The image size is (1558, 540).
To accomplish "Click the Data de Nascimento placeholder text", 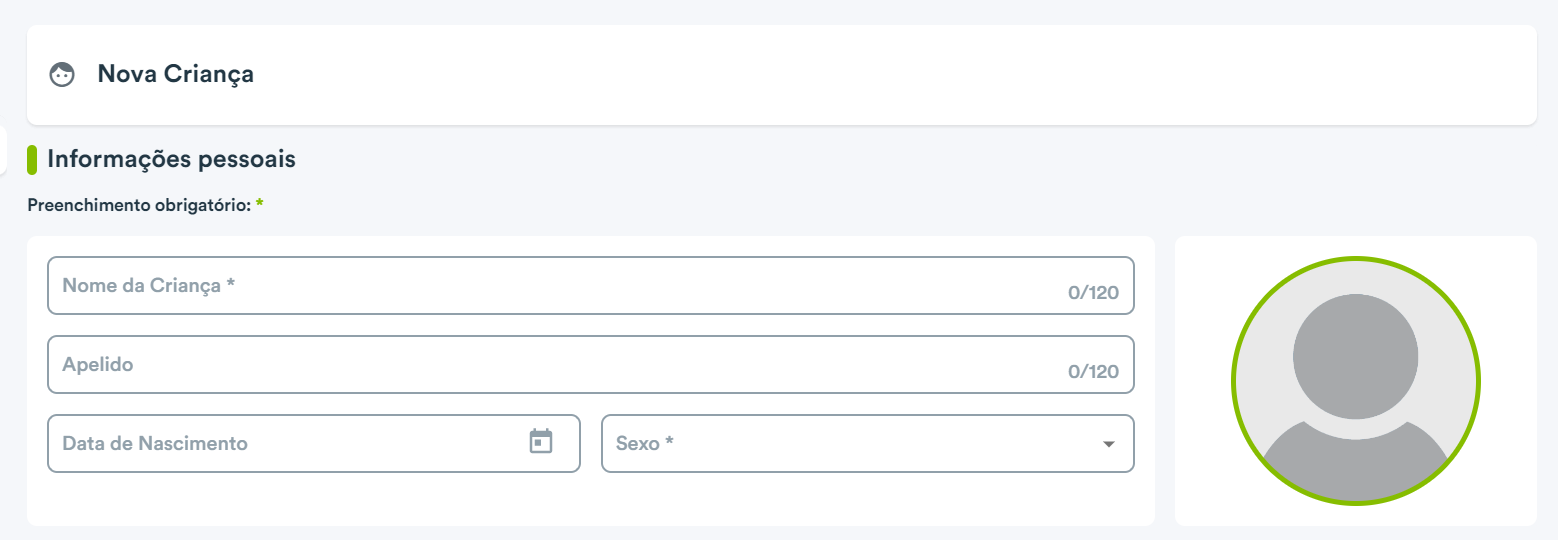I will point(155,443).
